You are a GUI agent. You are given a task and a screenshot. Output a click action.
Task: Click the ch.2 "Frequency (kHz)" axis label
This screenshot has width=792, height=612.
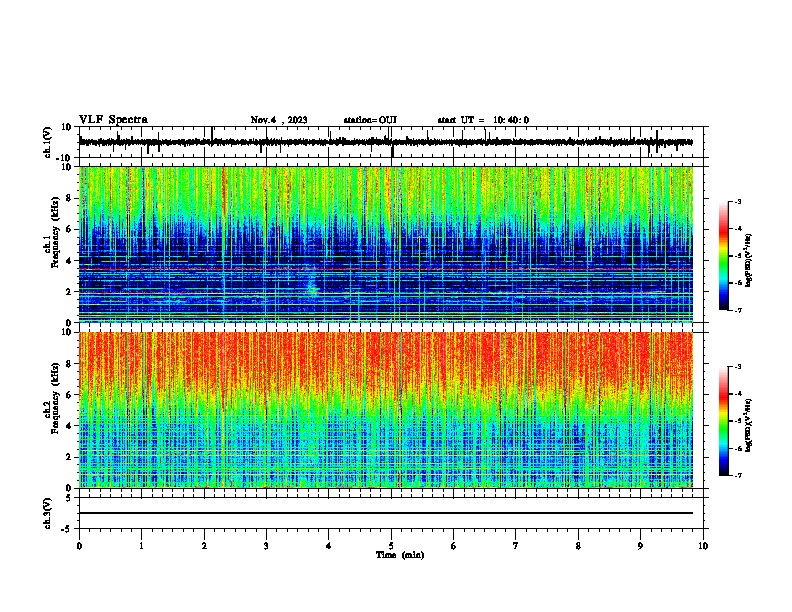55,398
